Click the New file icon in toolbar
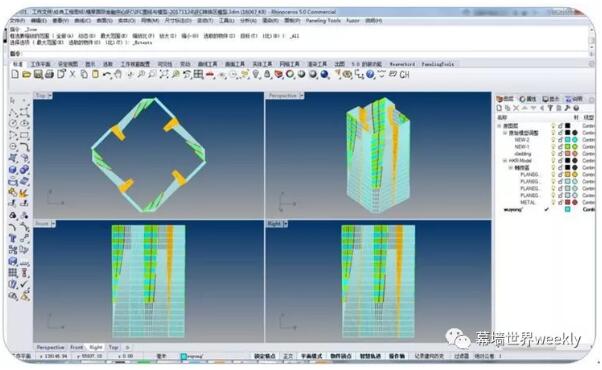 click(x=15, y=74)
